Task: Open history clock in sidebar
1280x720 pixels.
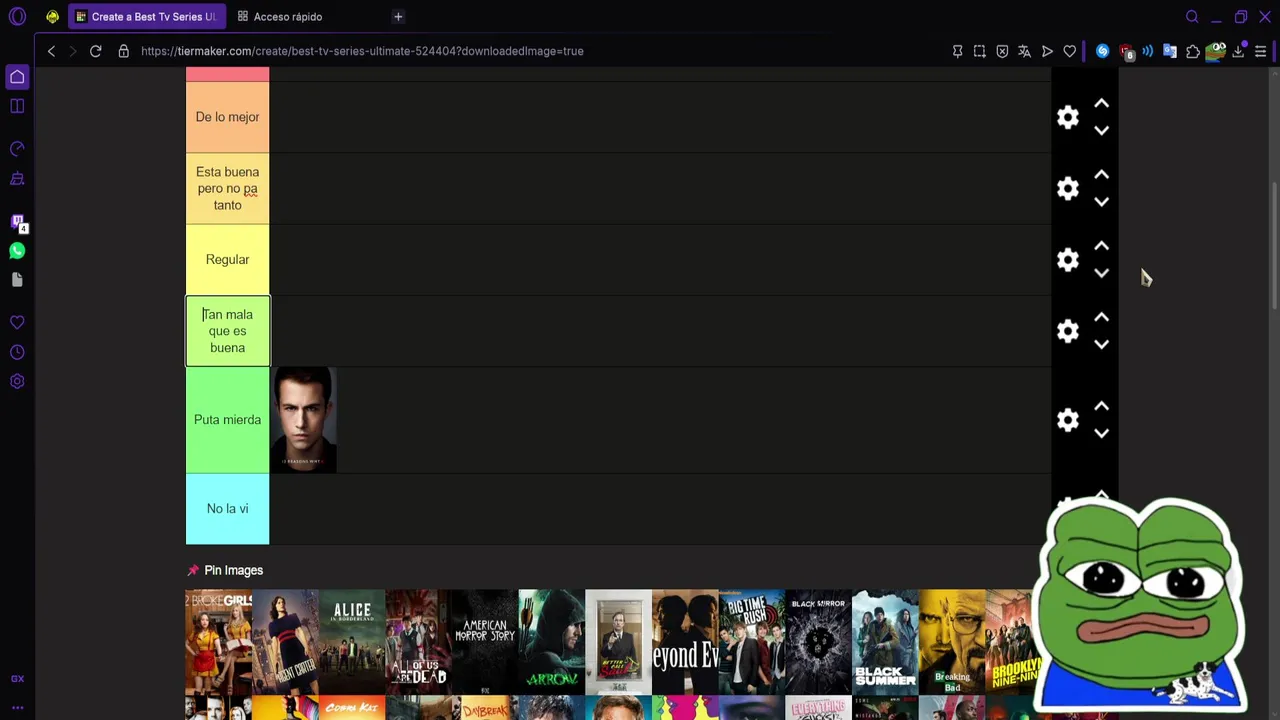Action: [x=17, y=352]
